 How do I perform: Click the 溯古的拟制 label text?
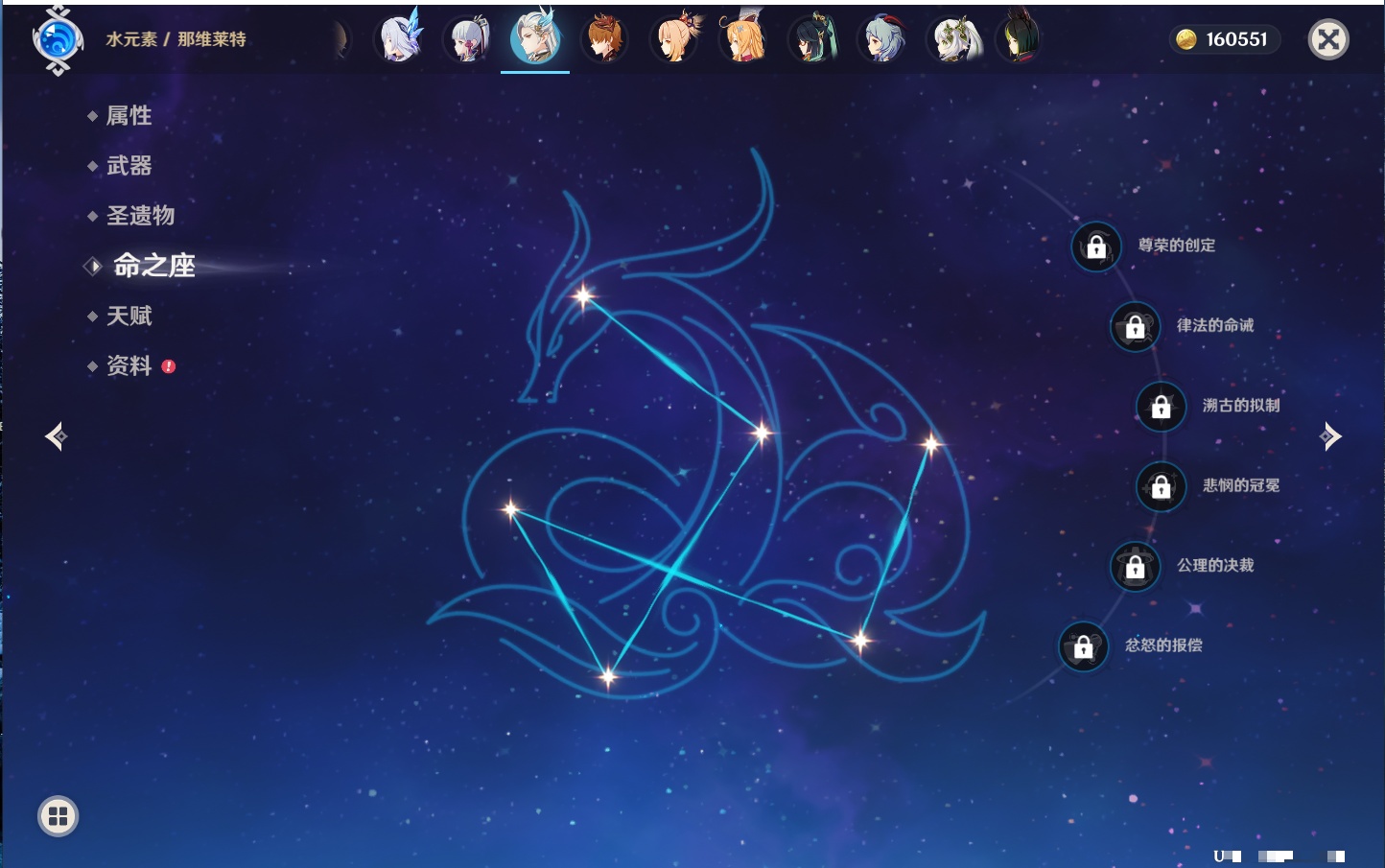1241,406
